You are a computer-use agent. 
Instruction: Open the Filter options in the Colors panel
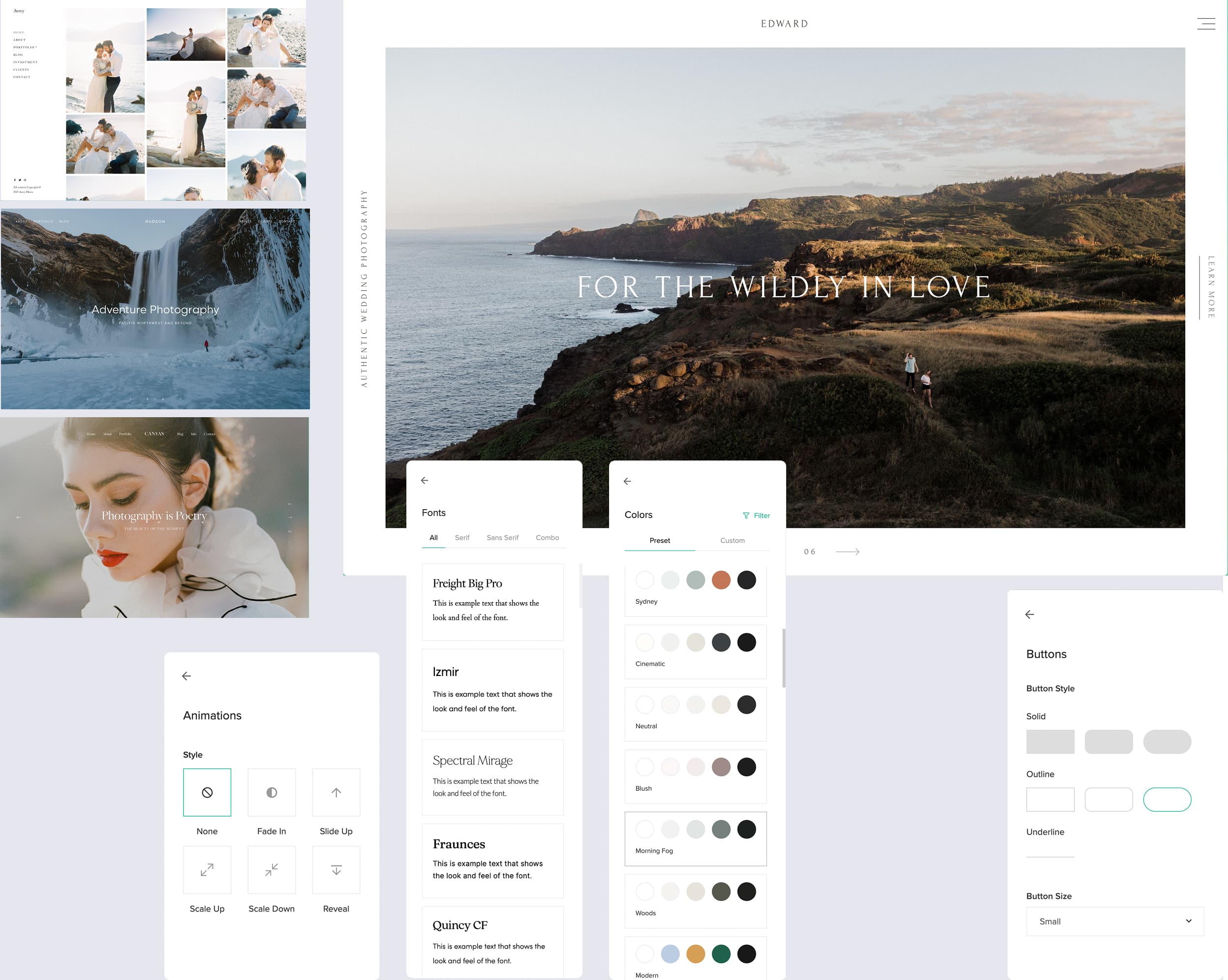pos(757,516)
